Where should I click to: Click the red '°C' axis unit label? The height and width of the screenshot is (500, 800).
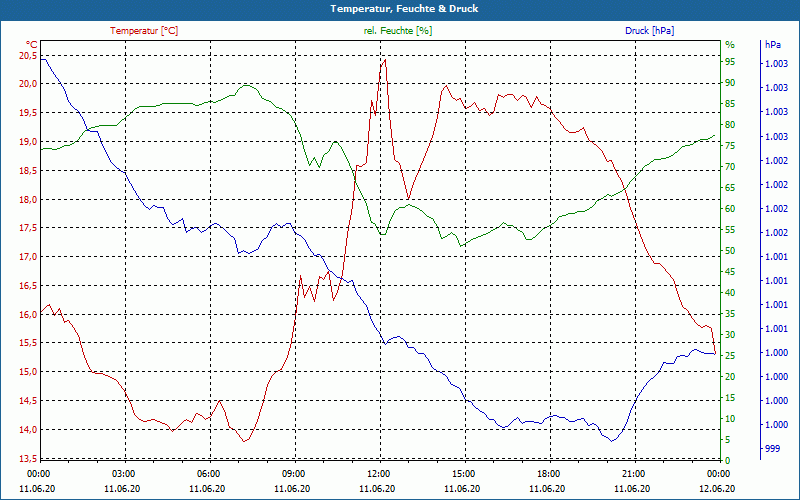coord(32,44)
